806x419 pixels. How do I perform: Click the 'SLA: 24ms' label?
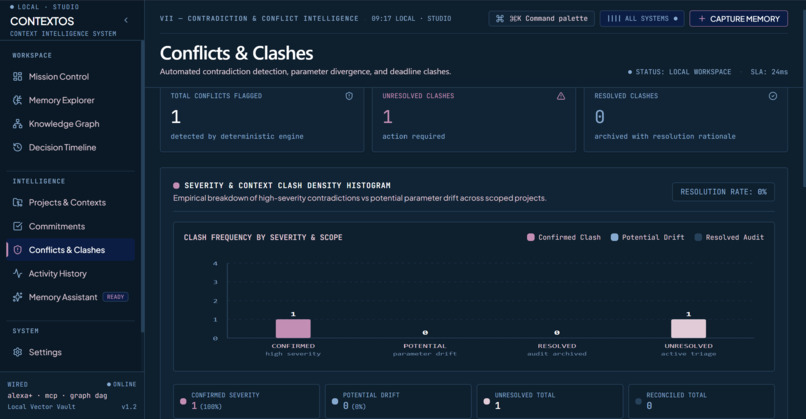click(x=769, y=72)
